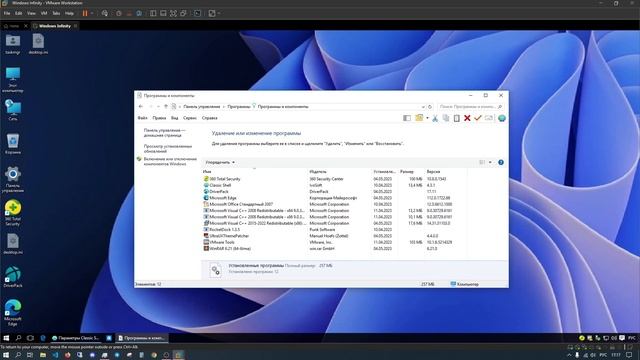Click Send Ctrl+Alt+Del icon in VMware toolbar
Screen dimensions: 640x360
tap(105, 13)
